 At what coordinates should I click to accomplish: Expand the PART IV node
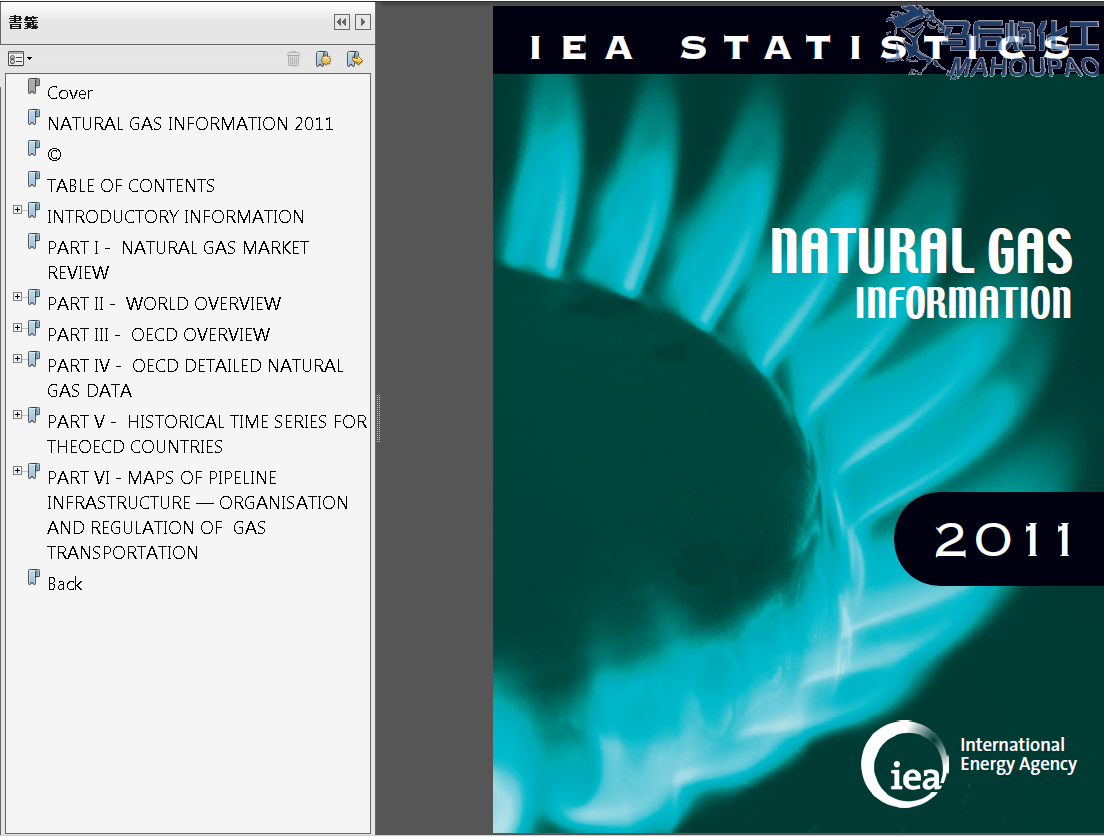[18, 359]
